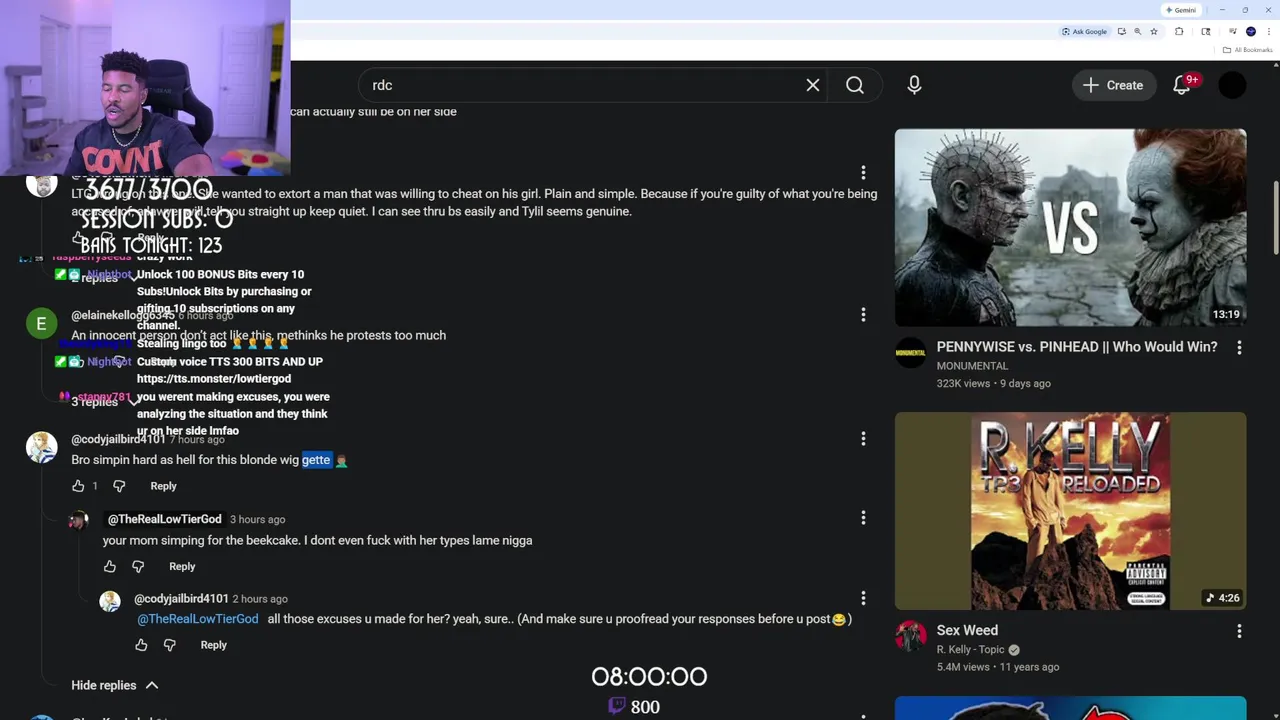
Task: Reply to the 'Bro simpin hard' comment
Action: (163, 486)
